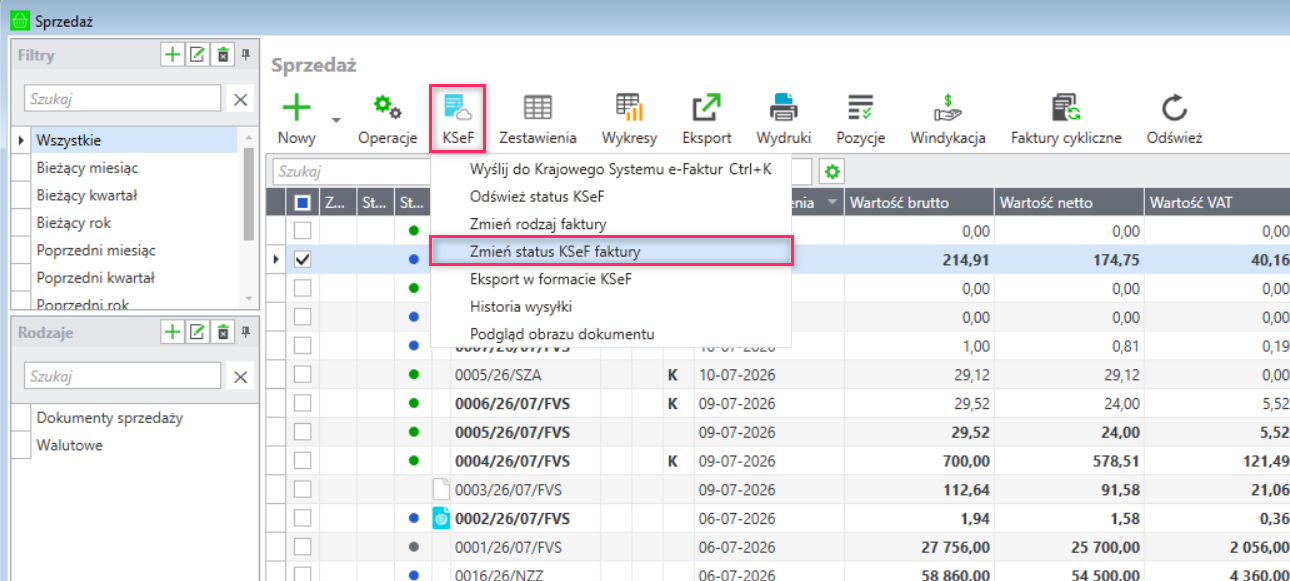
Task: Uncheck the row with brutto 214,91
Action: click(302, 259)
